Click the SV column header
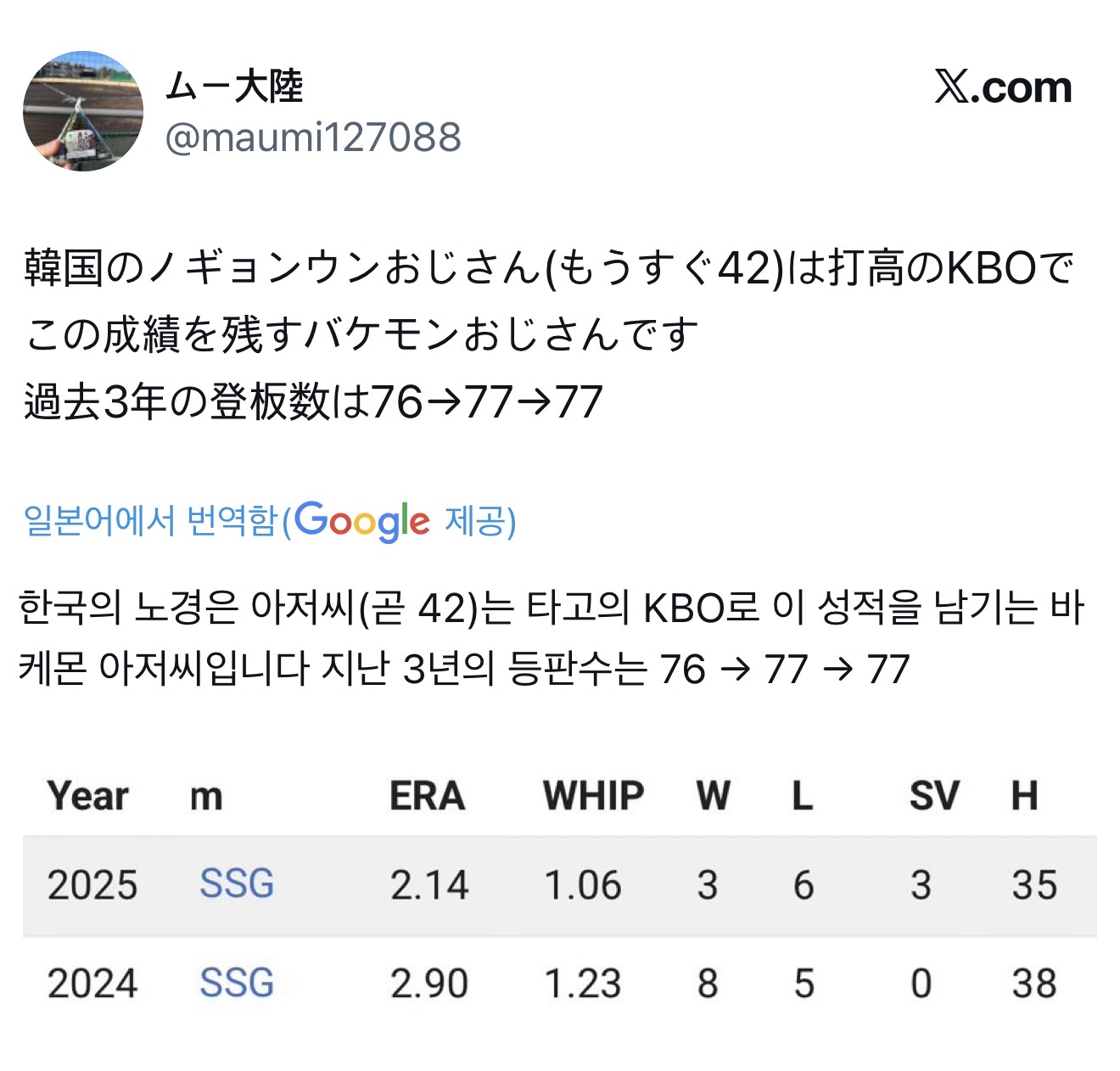 [x=934, y=796]
